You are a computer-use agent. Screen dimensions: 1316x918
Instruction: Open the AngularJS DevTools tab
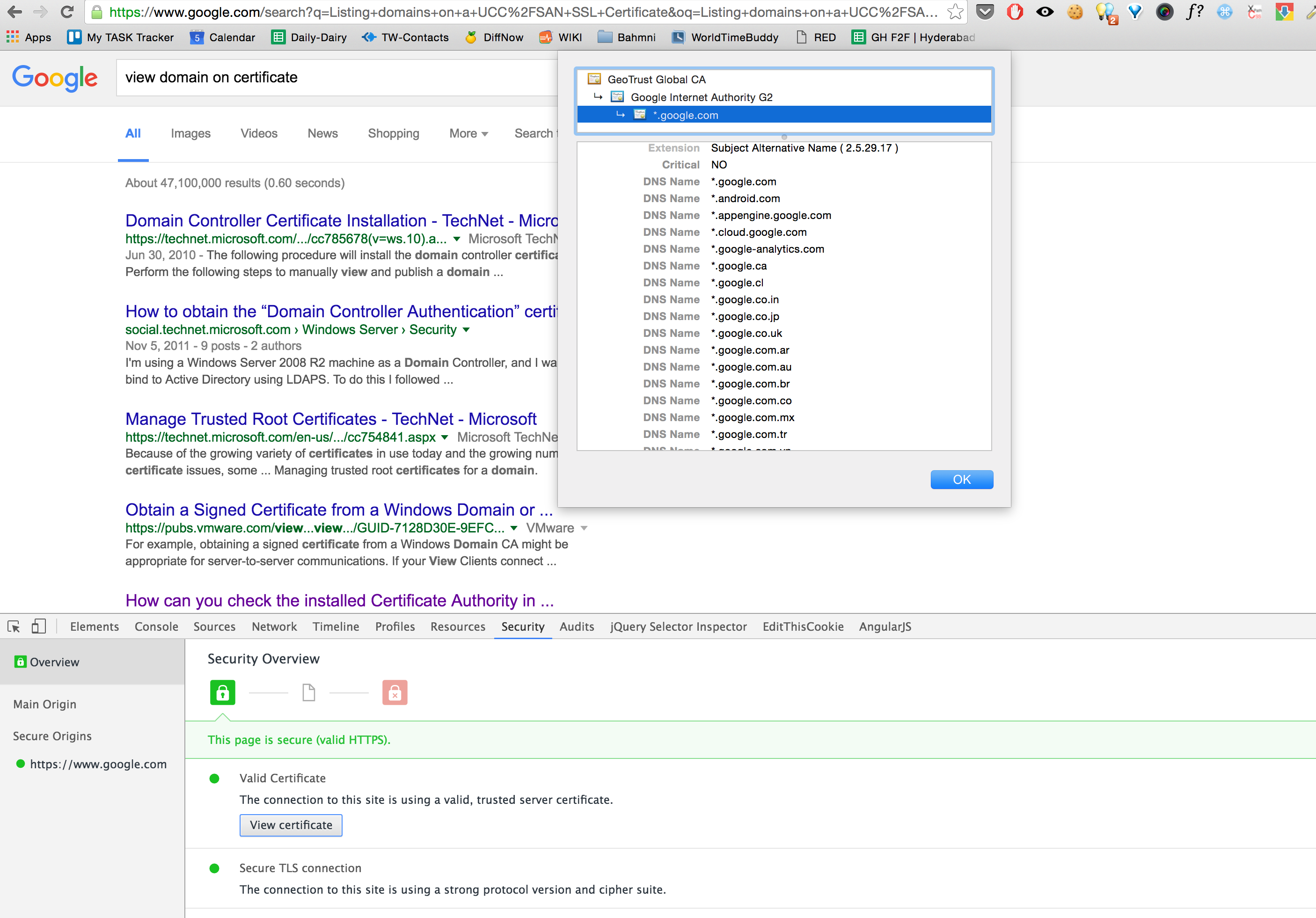point(885,627)
